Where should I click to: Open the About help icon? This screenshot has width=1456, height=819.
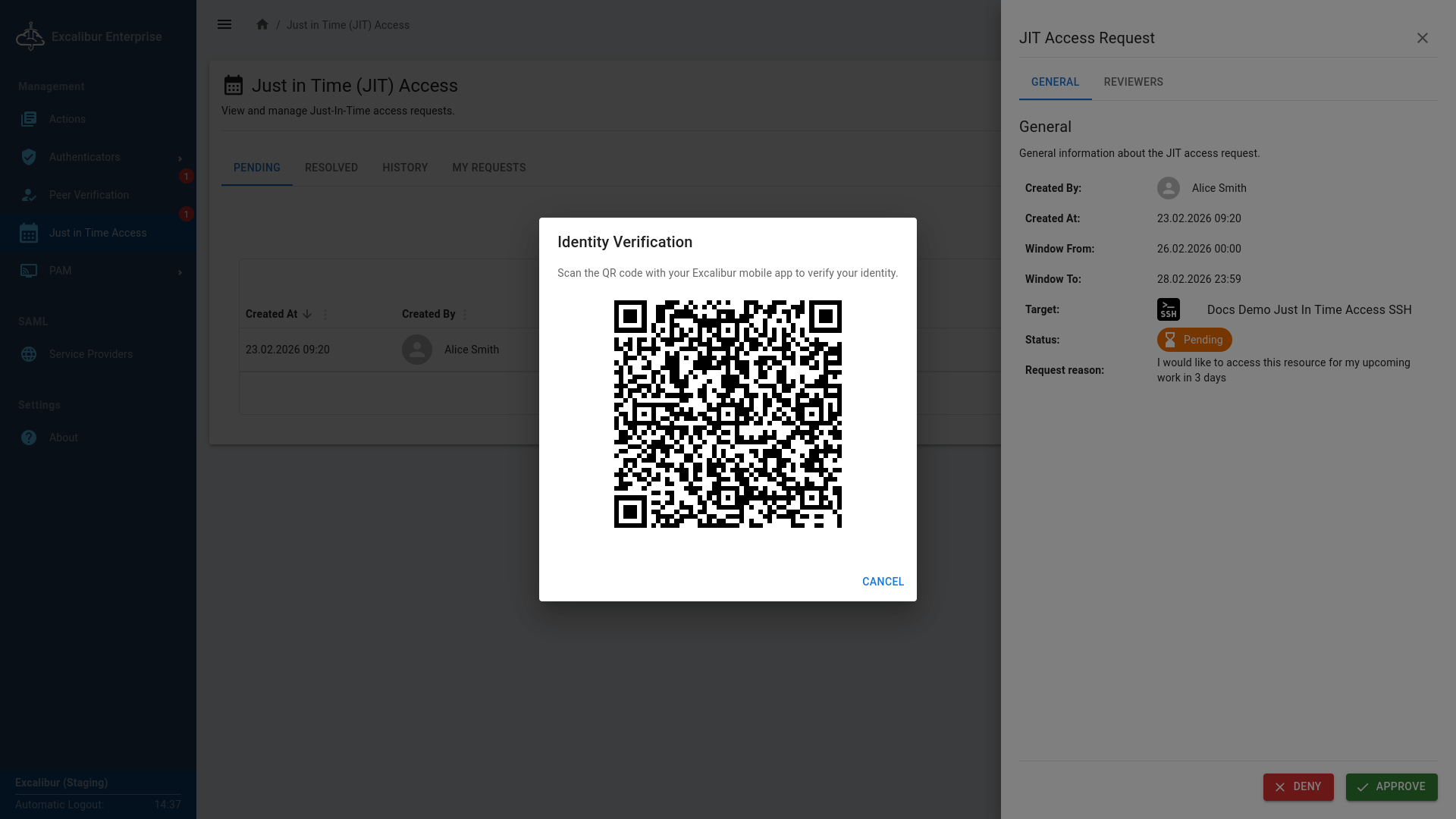coord(29,438)
